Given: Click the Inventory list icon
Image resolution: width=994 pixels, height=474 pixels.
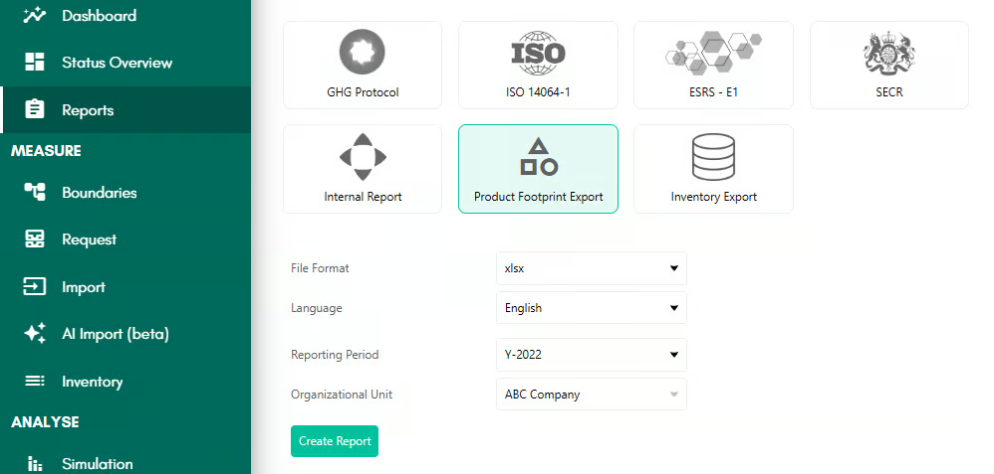Looking at the screenshot, I should [34, 381].
